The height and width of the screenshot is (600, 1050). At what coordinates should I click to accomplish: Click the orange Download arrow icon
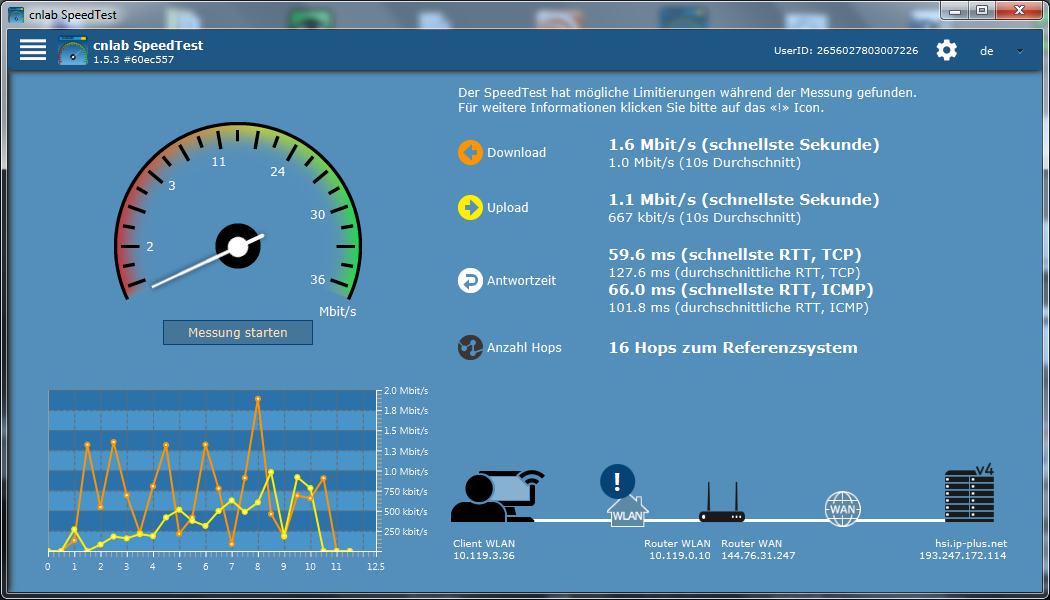470,153
